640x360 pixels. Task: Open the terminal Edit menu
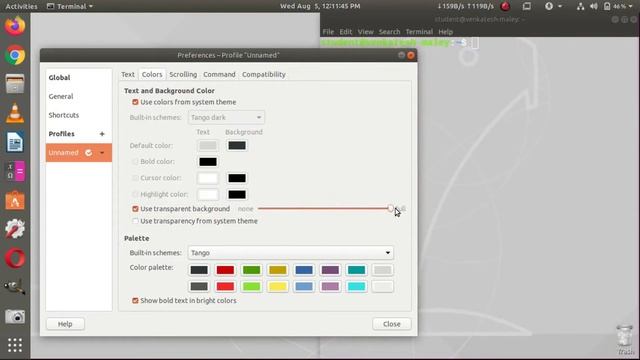[346, 31]
